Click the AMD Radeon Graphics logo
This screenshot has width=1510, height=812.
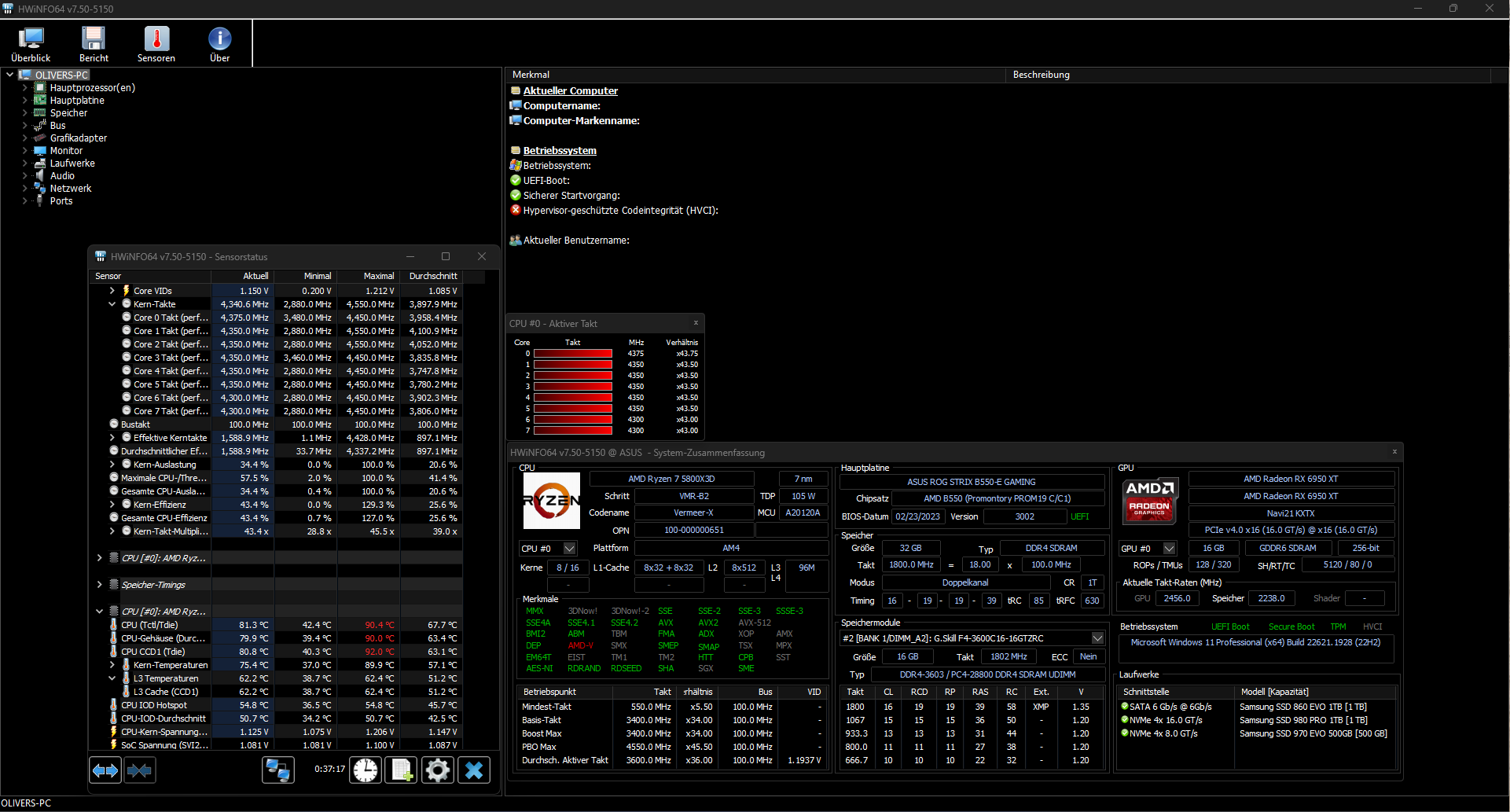(x=1150, y=501)
